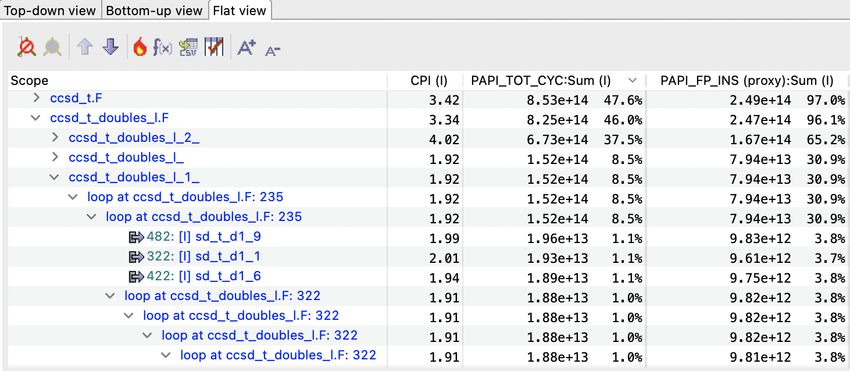This screenshot has height=371, width=850.
Task: Collapse the ccsd_t_doubles_l_1_ procedure
Action: tap(54, 177)
